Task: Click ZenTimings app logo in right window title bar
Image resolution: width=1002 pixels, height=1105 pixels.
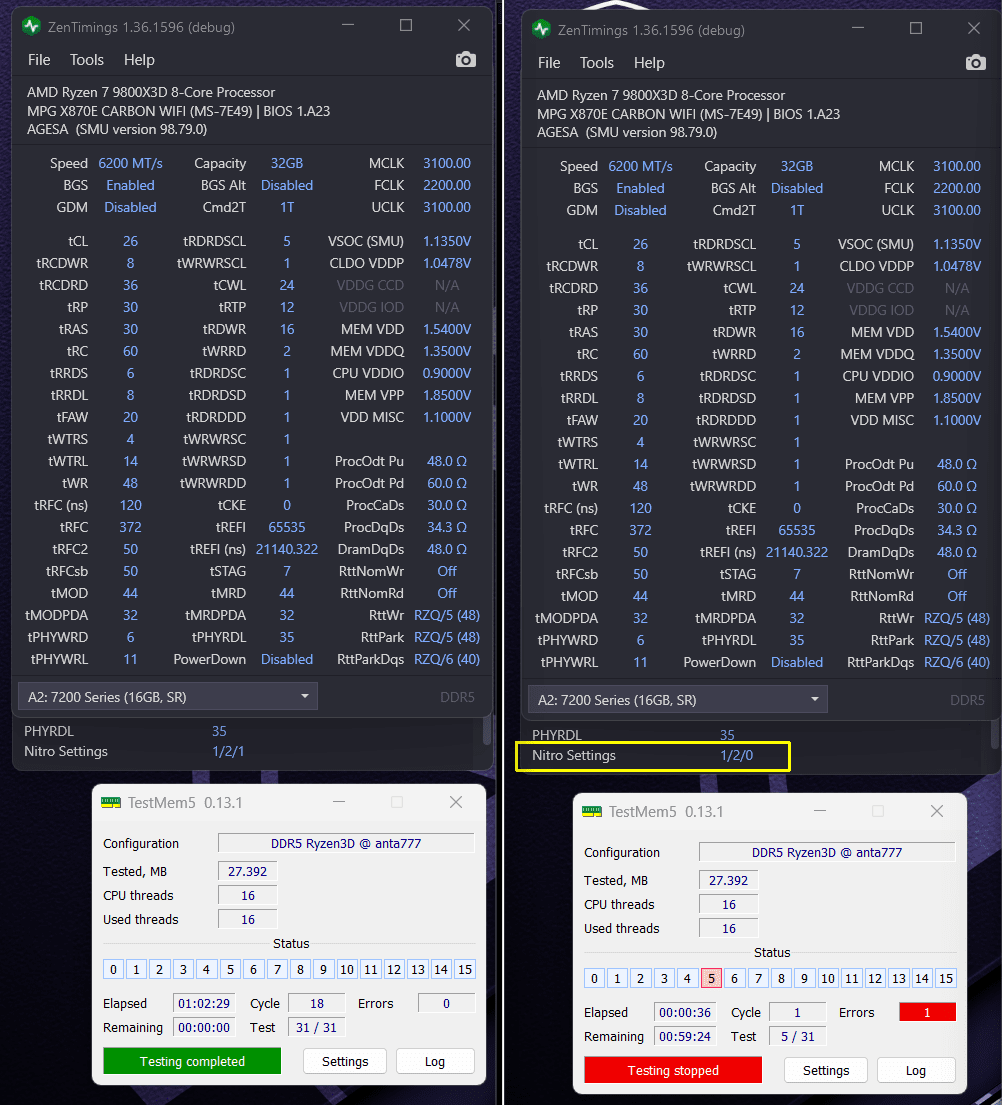Action: pyautogui.click(x=541, y=30)
